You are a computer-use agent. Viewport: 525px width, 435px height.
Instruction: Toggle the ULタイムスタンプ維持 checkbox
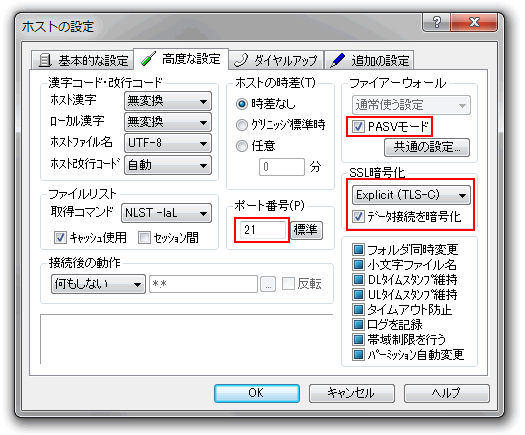(x=358, y=294)
